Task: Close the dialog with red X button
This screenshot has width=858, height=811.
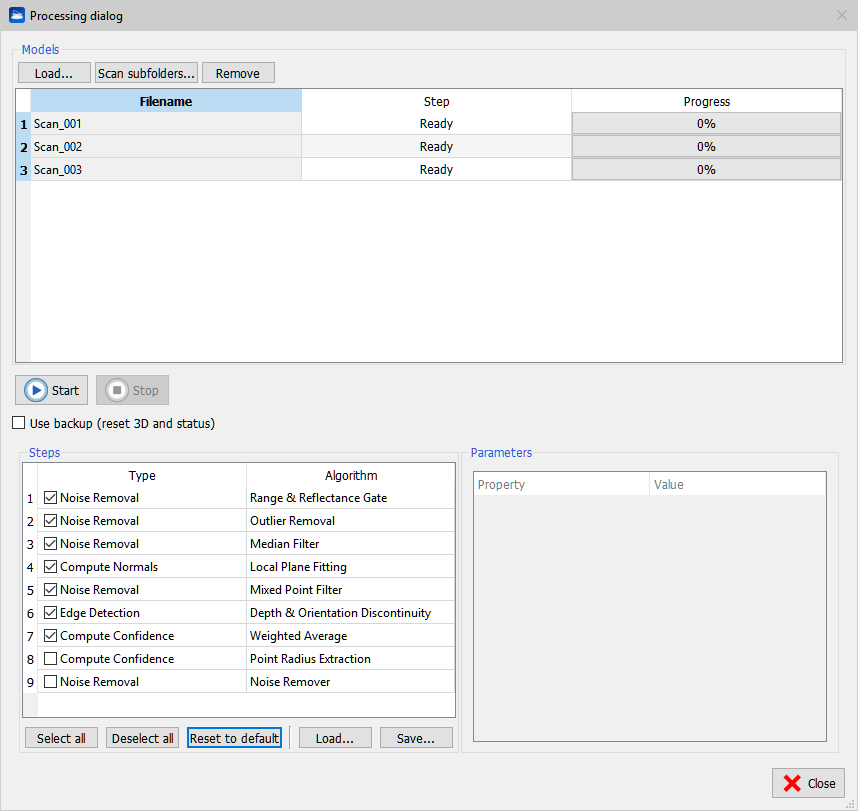Action: (x=808, y=783)
